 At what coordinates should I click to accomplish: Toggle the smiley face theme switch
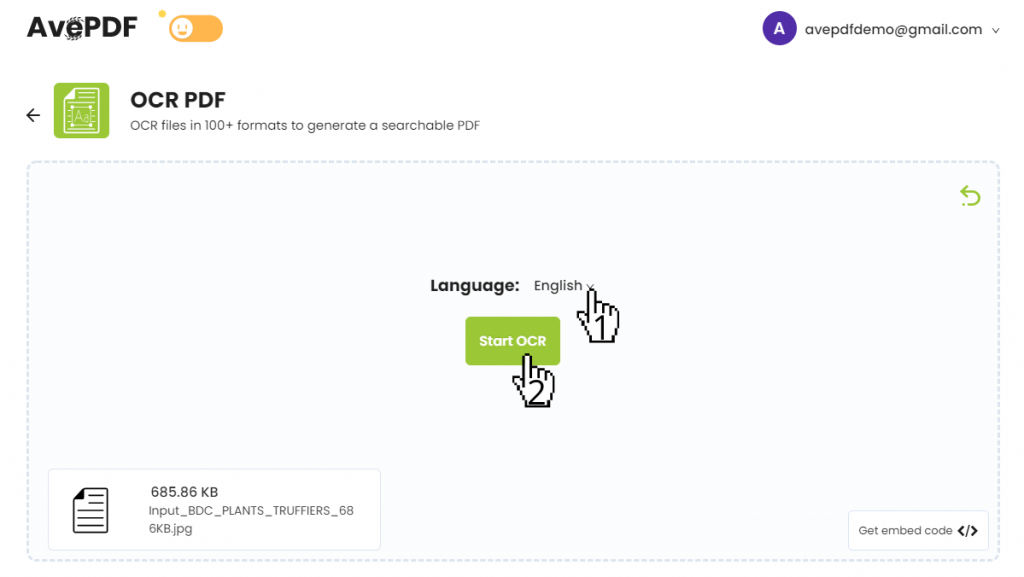(195, 29)
